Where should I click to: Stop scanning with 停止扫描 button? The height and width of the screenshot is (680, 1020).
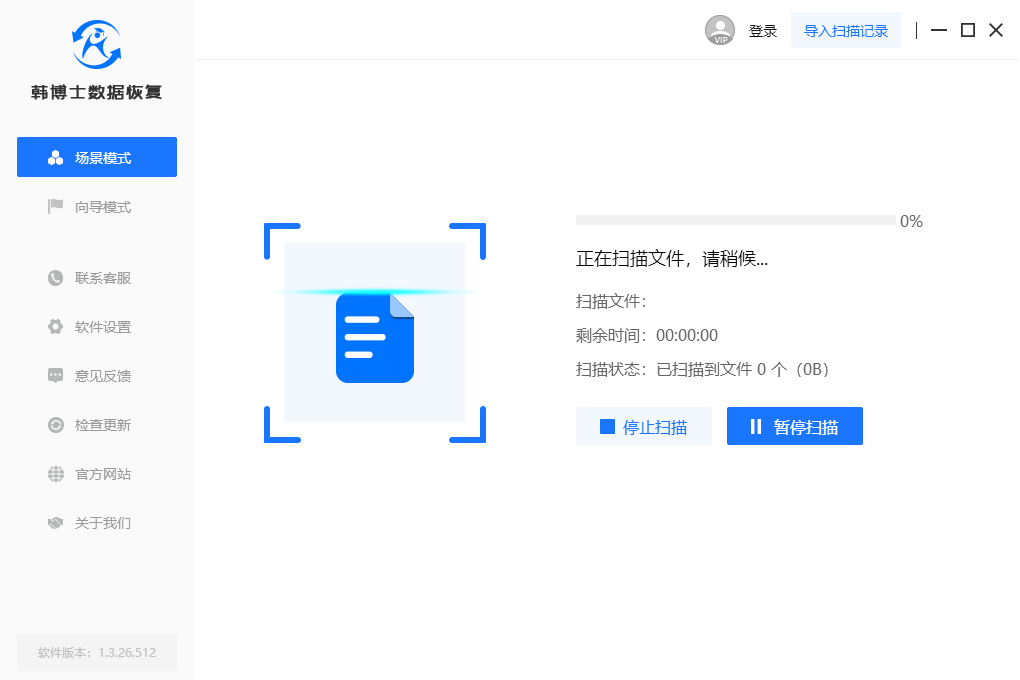coord(644,425)
